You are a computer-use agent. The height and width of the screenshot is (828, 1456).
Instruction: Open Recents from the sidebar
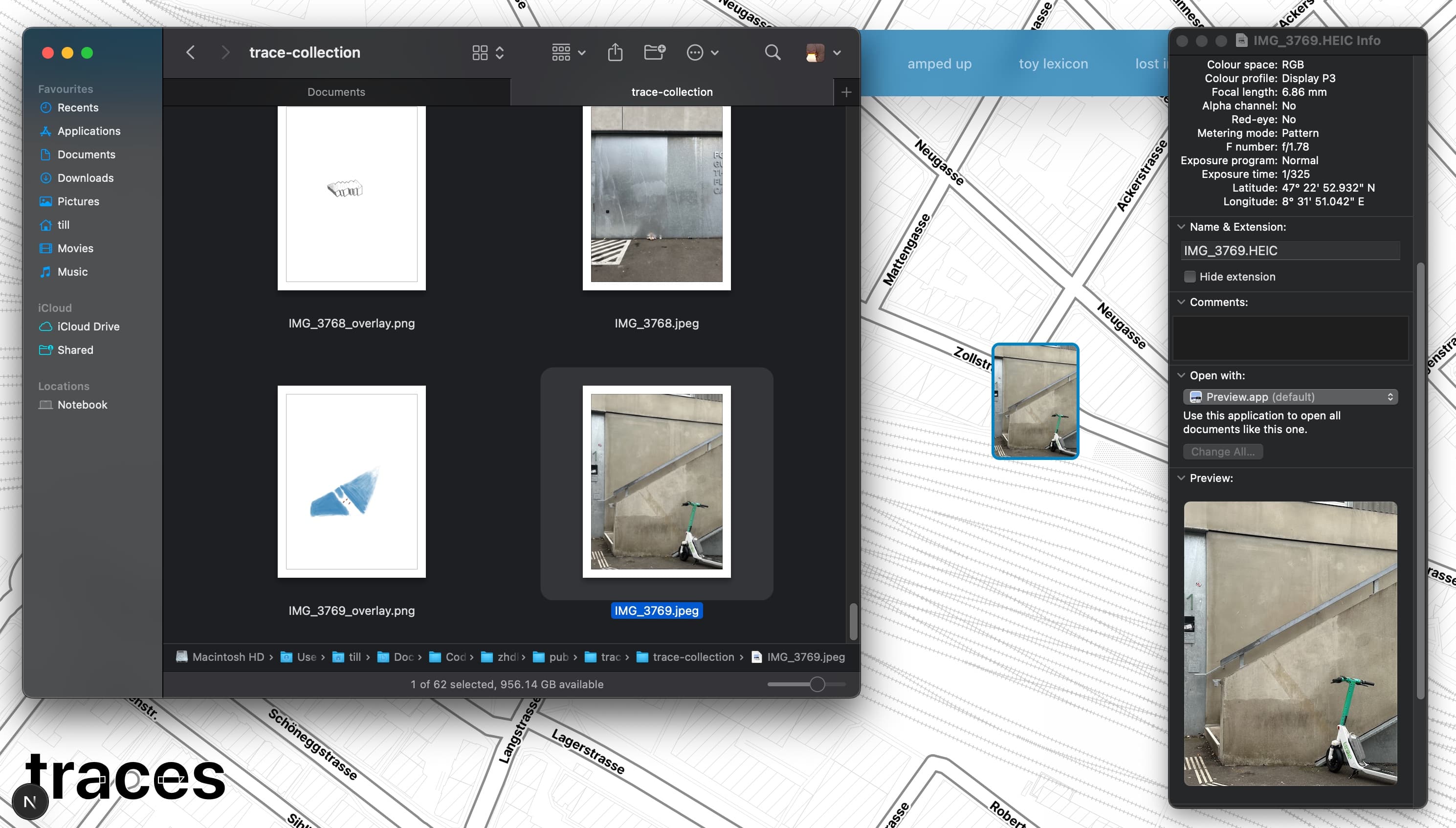(77, 108)
